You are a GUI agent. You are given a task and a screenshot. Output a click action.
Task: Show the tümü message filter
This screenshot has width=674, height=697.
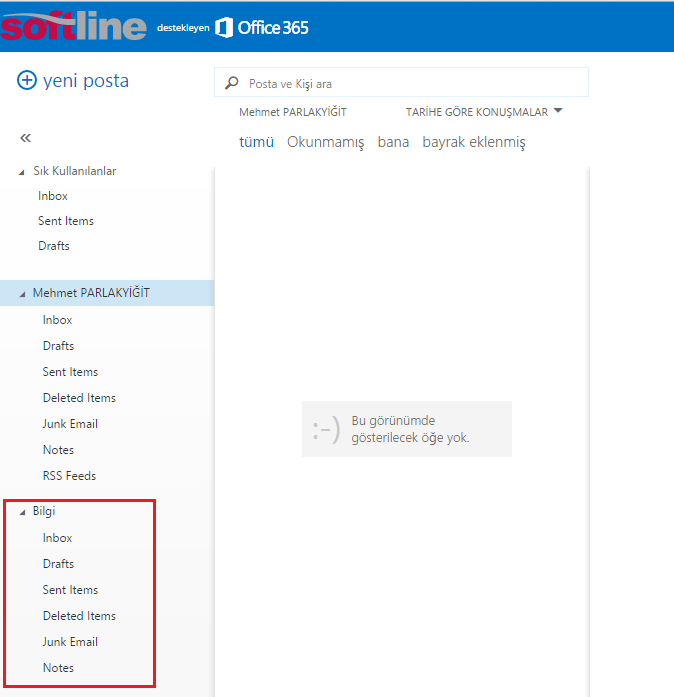click(256, 142)
